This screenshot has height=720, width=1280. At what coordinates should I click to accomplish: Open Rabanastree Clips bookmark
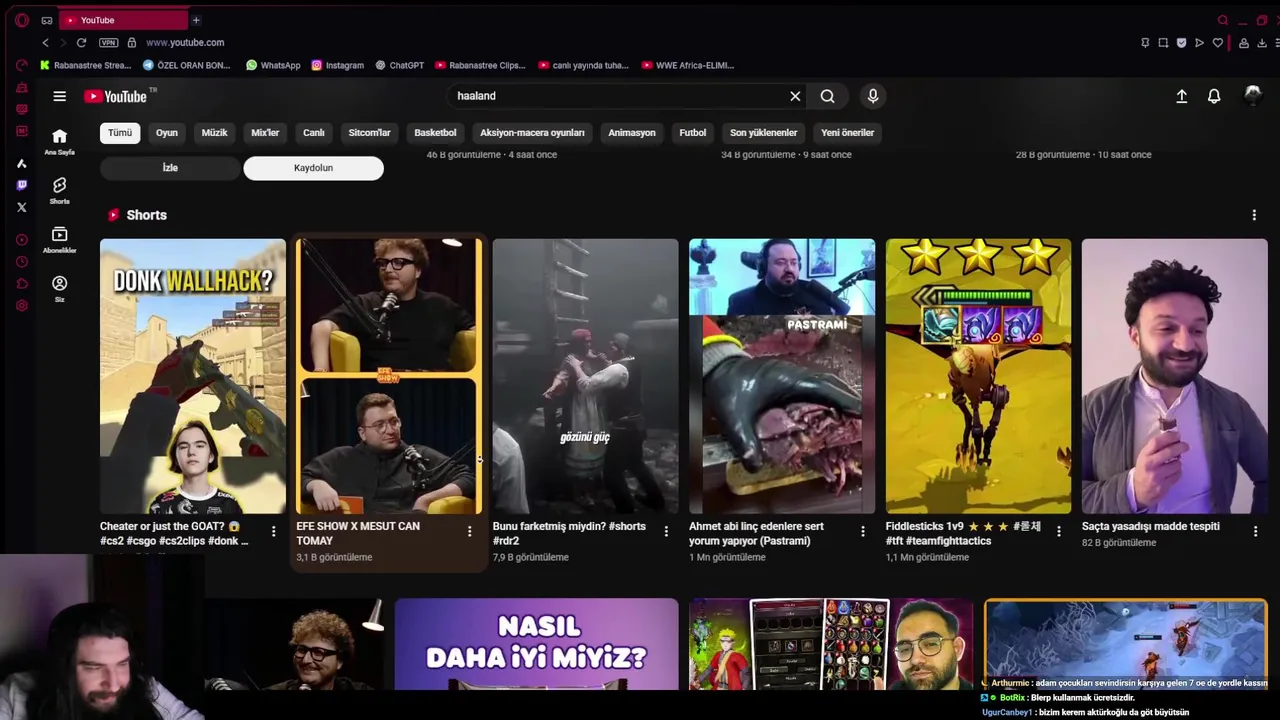tap(480, 65)
